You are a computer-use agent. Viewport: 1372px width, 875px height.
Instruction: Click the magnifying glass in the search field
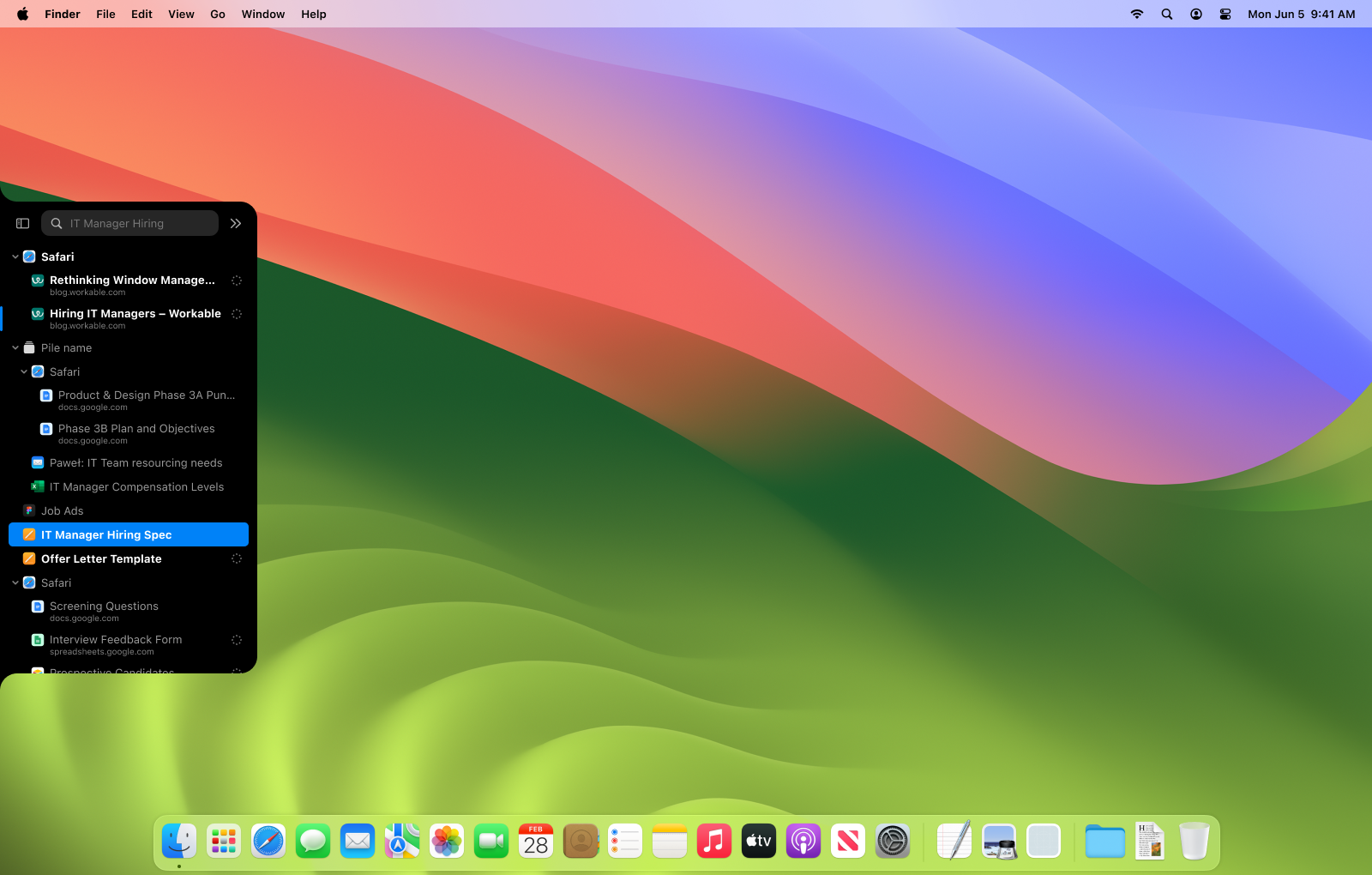(56, 223)
